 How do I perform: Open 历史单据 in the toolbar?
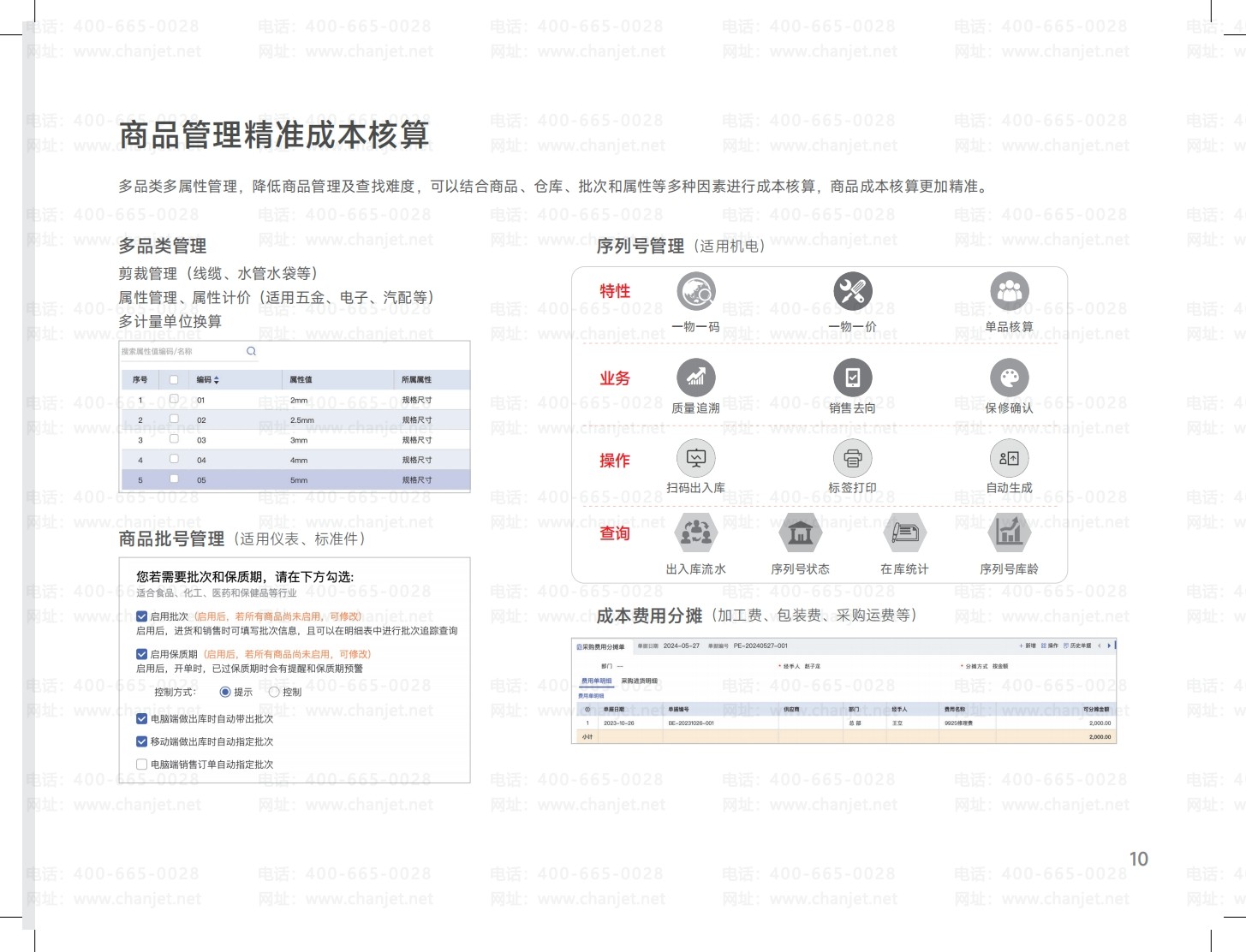[x=1077, y=646]
